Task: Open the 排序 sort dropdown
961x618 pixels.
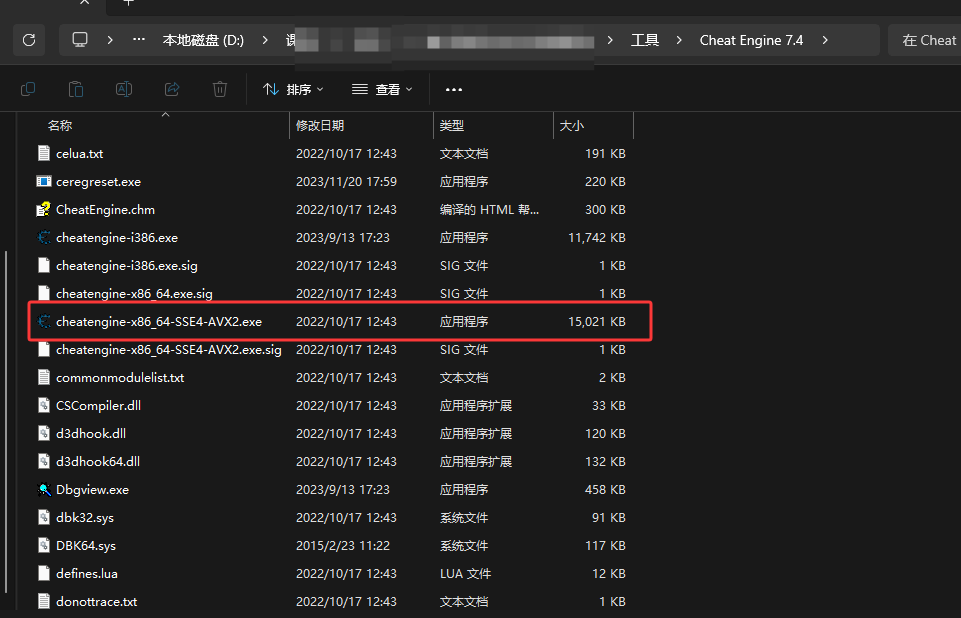Action: click(x=294, y=90)
